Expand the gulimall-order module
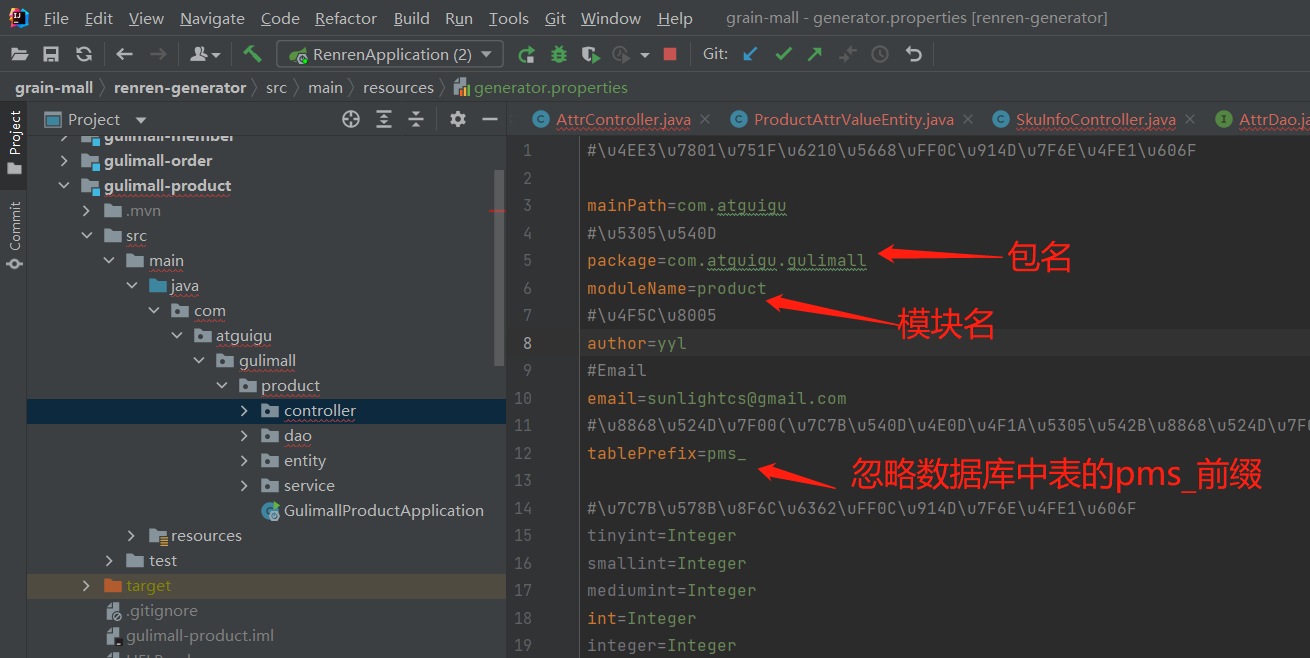The width and height of the screenshot is (1310, 658). click(x=65, y=160)
